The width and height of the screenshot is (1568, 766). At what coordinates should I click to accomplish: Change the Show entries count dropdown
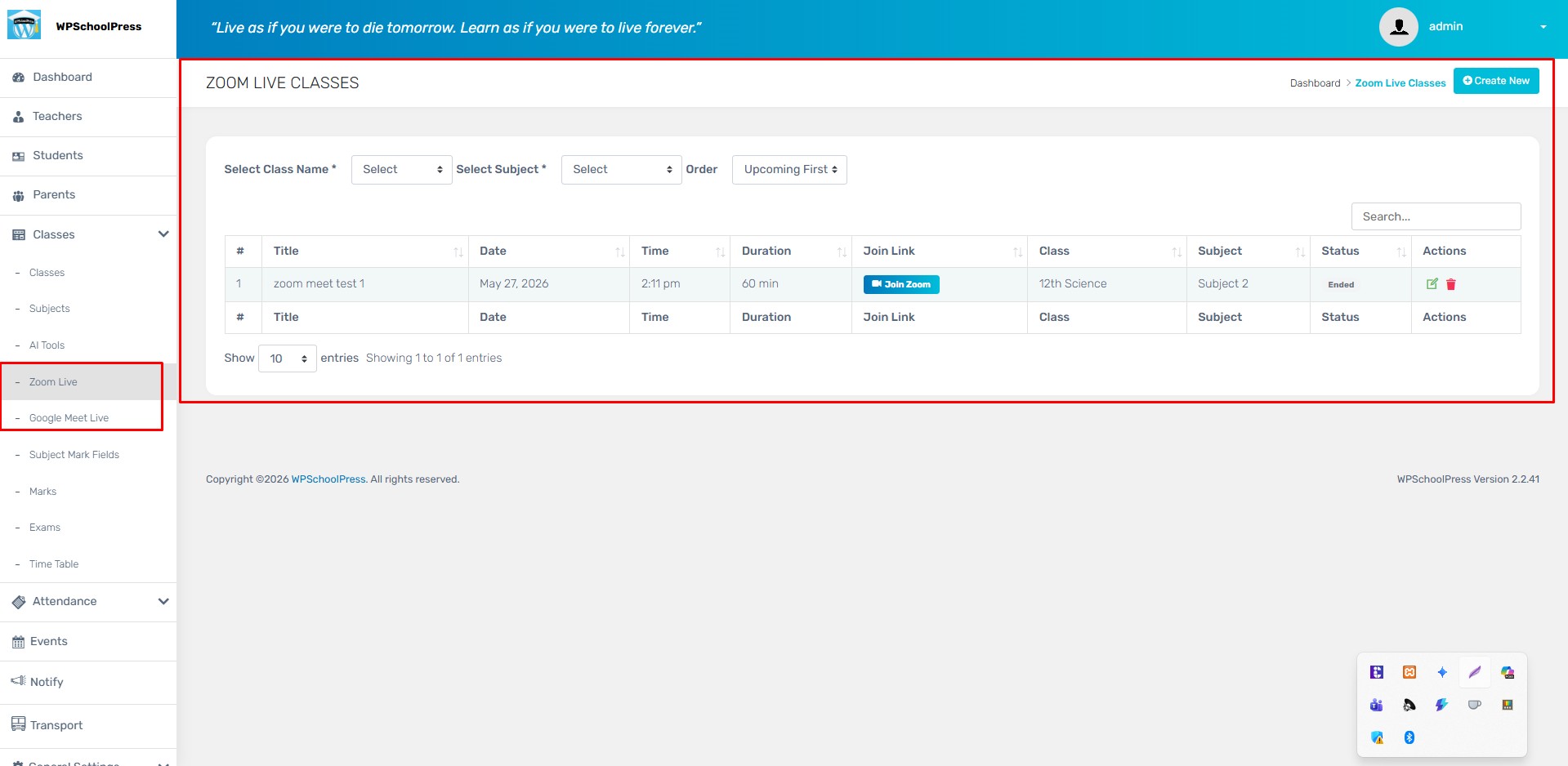(x=288, y=359)
